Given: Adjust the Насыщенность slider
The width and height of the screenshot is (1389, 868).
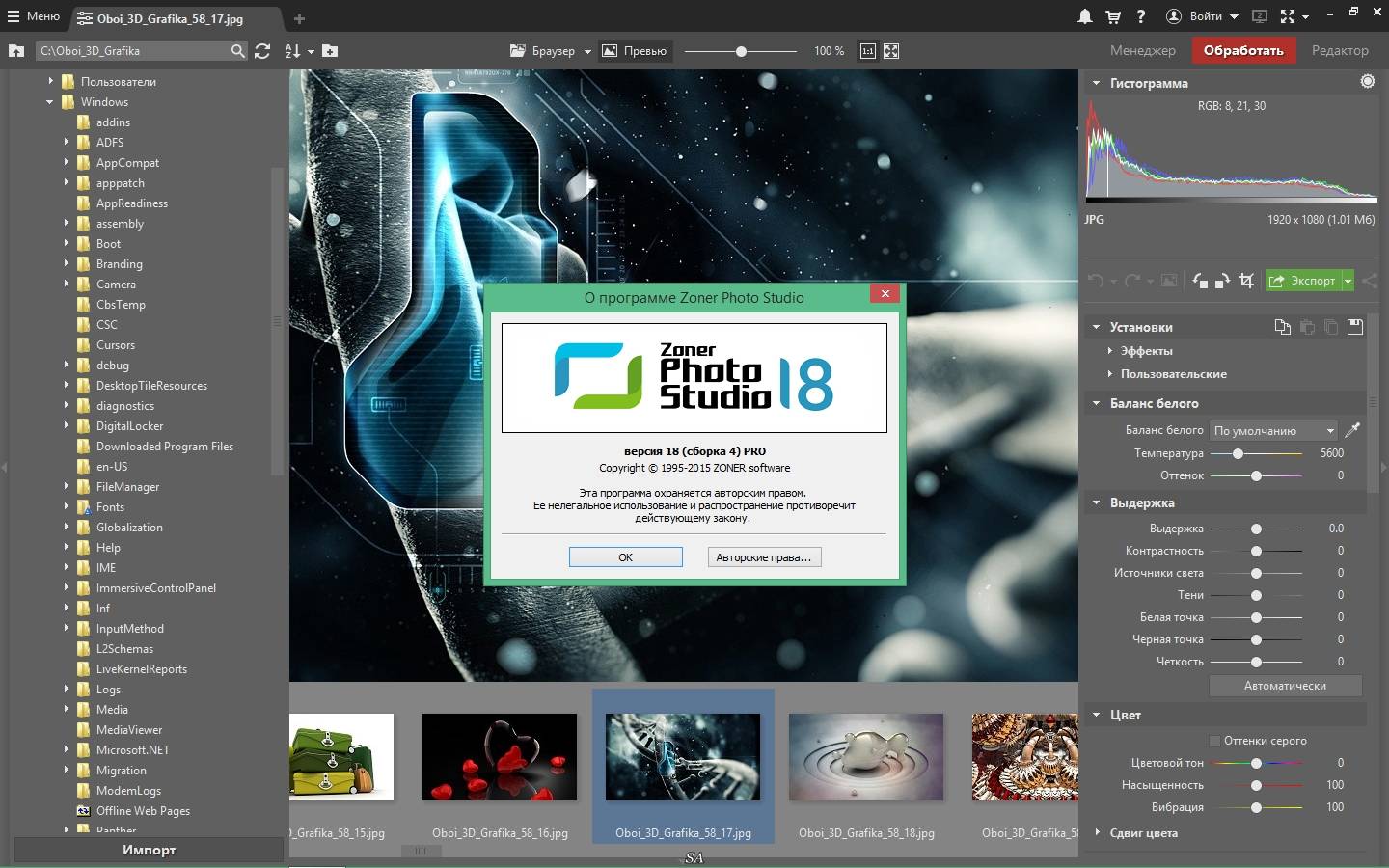Looking at the screenshot, I should pyautogui.click(x=1256, y=785).
